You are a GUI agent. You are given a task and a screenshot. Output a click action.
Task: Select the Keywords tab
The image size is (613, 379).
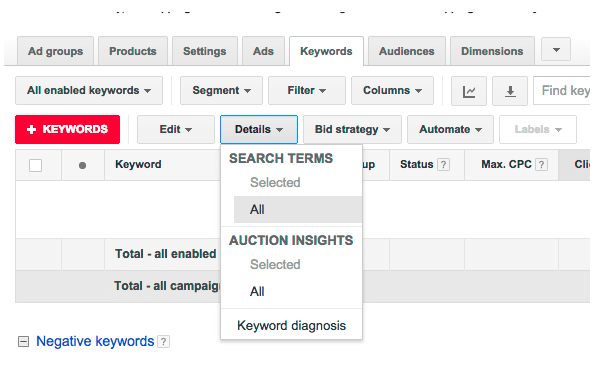[326, 51]
